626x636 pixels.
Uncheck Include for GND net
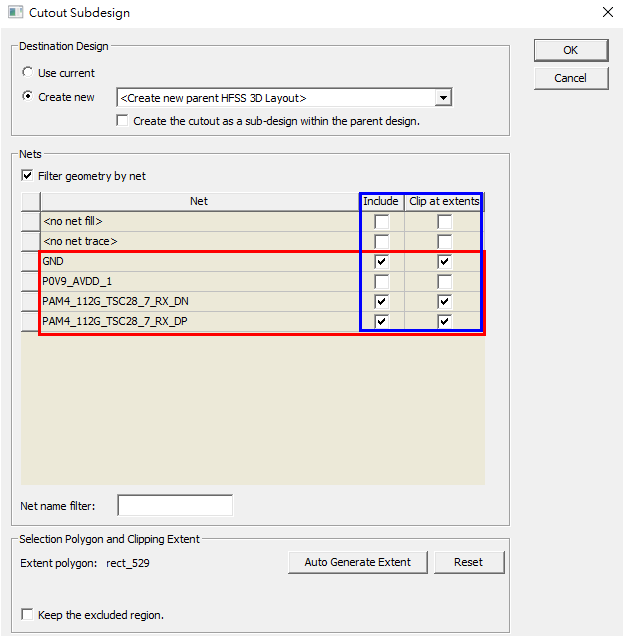coord(381,262)
